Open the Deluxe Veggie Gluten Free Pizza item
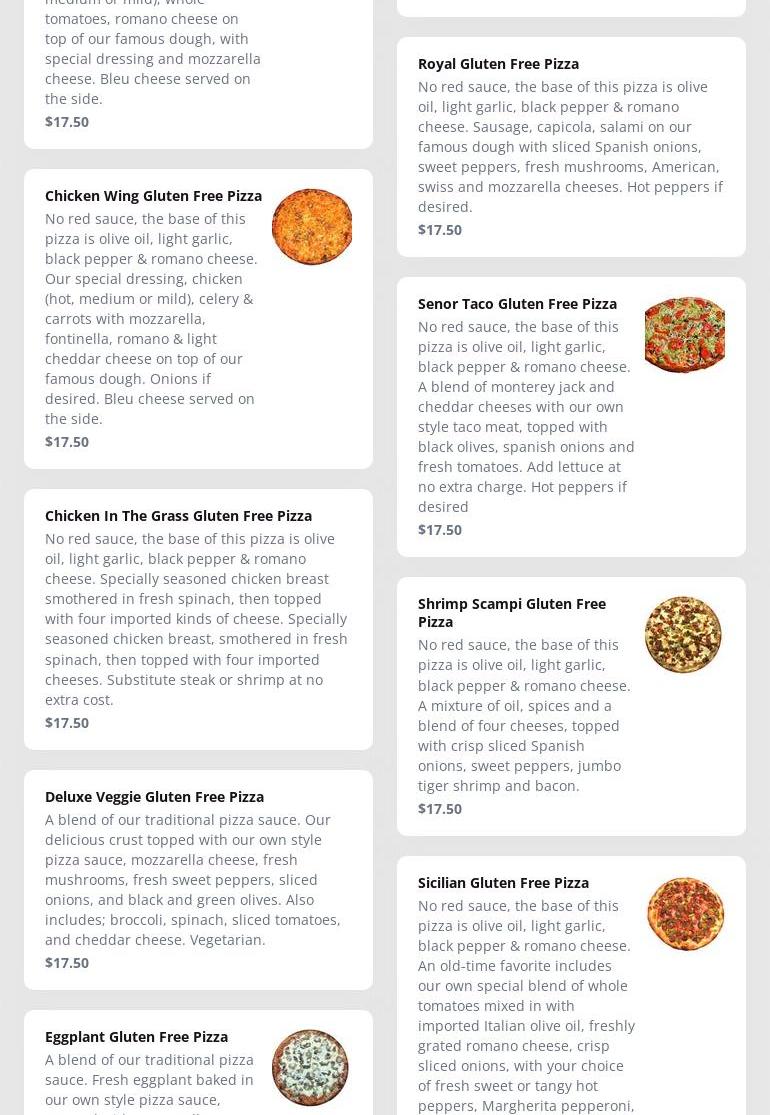770x1115 pixels. (154, 797)
